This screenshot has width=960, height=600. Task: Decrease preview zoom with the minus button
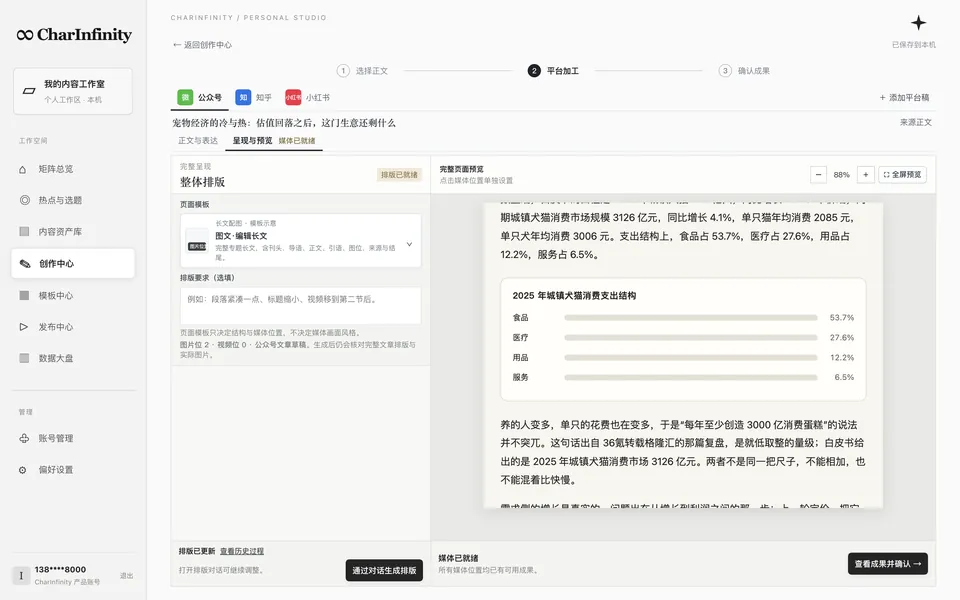point(819,174)
